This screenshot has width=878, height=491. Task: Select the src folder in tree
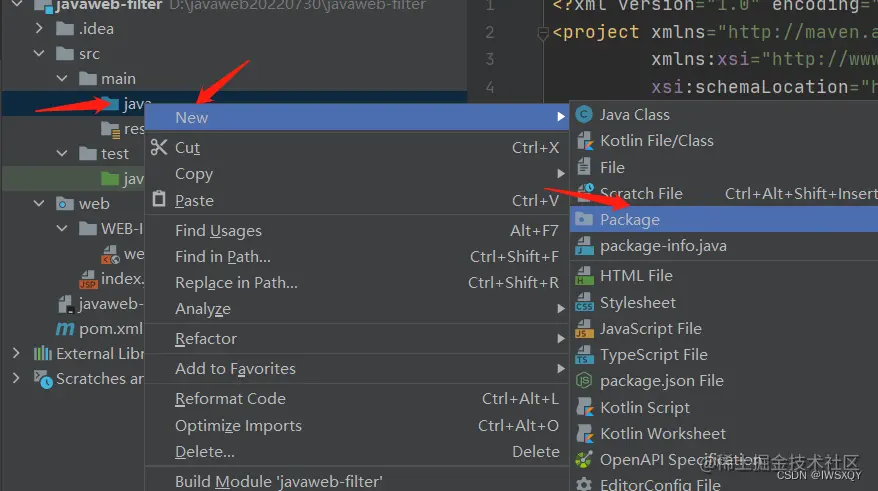pyautogui.click(x=90, y=54)
